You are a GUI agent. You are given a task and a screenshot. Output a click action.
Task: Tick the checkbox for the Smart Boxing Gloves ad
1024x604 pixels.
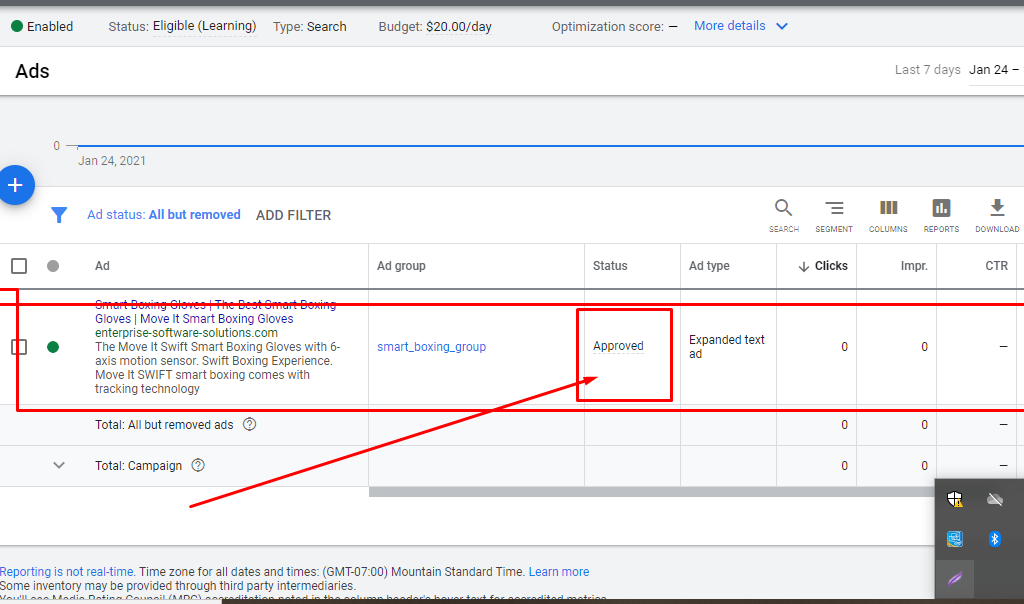click(19, 347)
